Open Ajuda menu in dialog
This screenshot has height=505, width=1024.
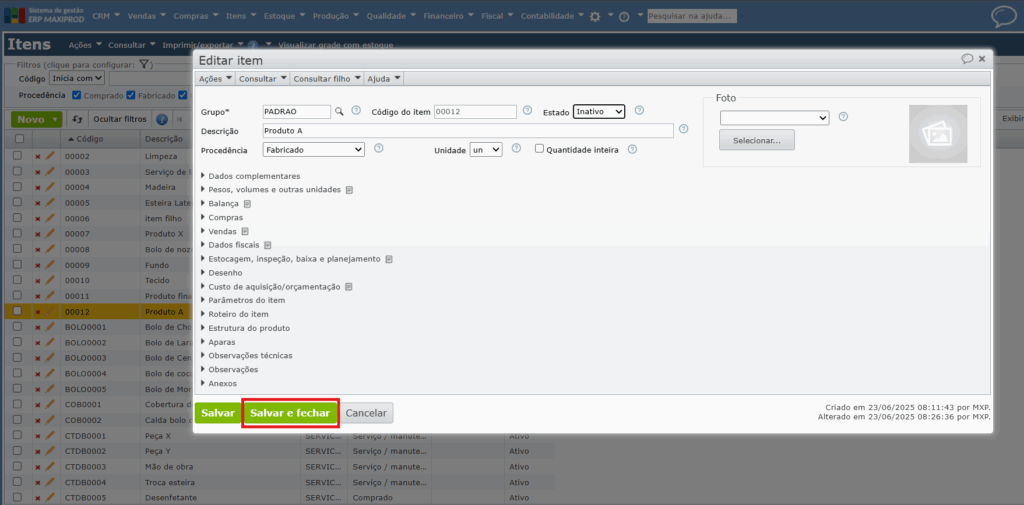[384, 78]
